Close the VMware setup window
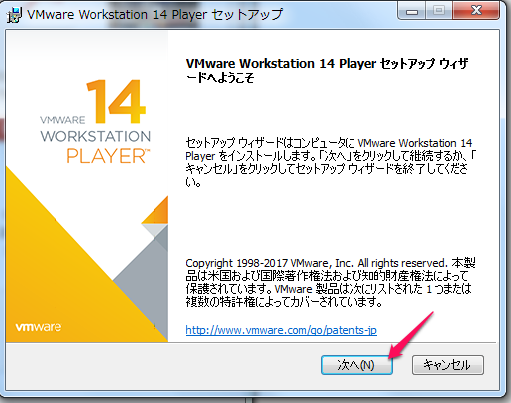 point(476,11)
